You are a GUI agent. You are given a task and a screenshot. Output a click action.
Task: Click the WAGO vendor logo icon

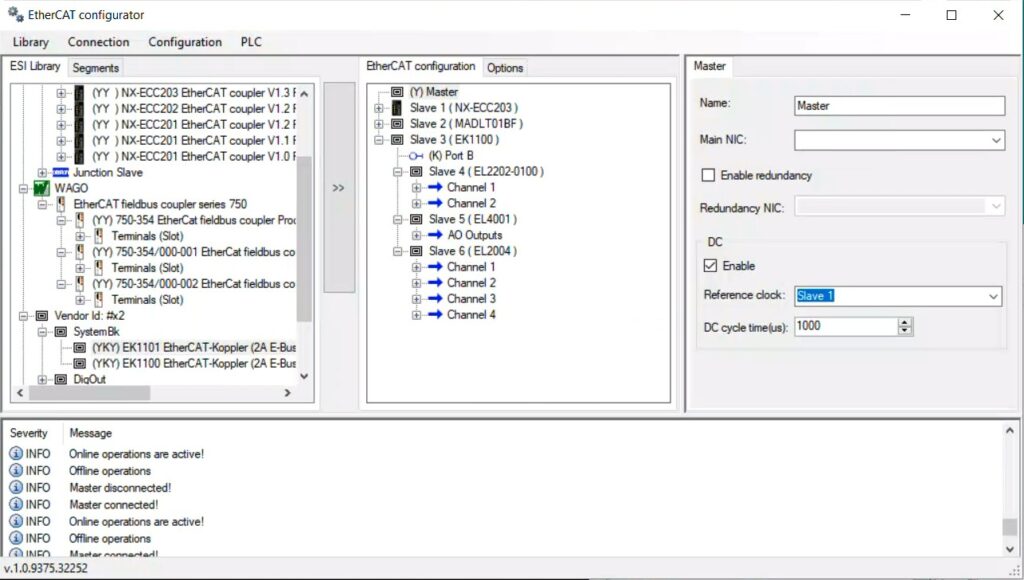[x=42, y=188]
